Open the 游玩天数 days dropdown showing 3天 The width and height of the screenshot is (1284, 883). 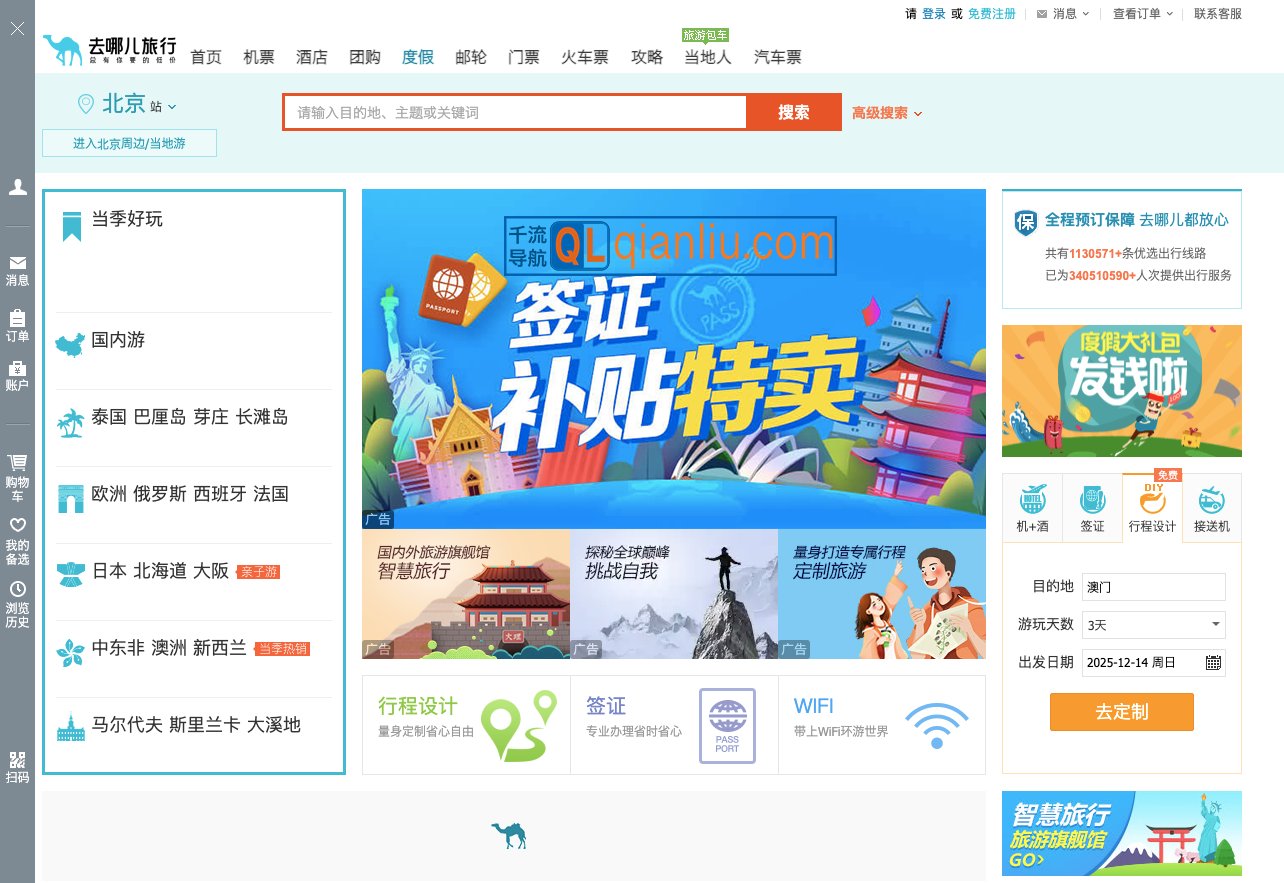tap(1153, 624)
